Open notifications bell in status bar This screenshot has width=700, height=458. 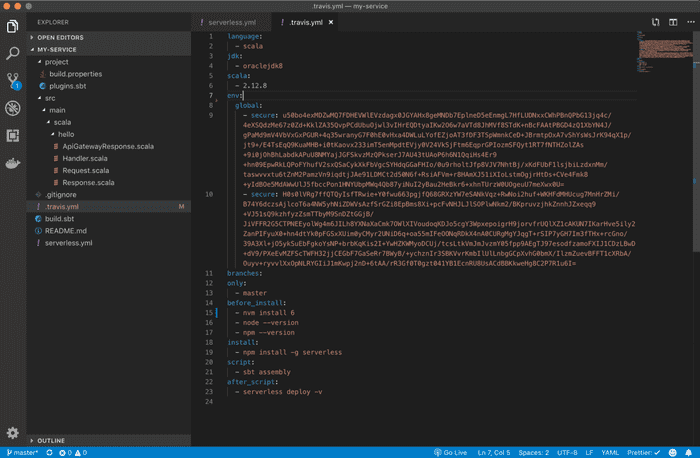coord(688,453)
